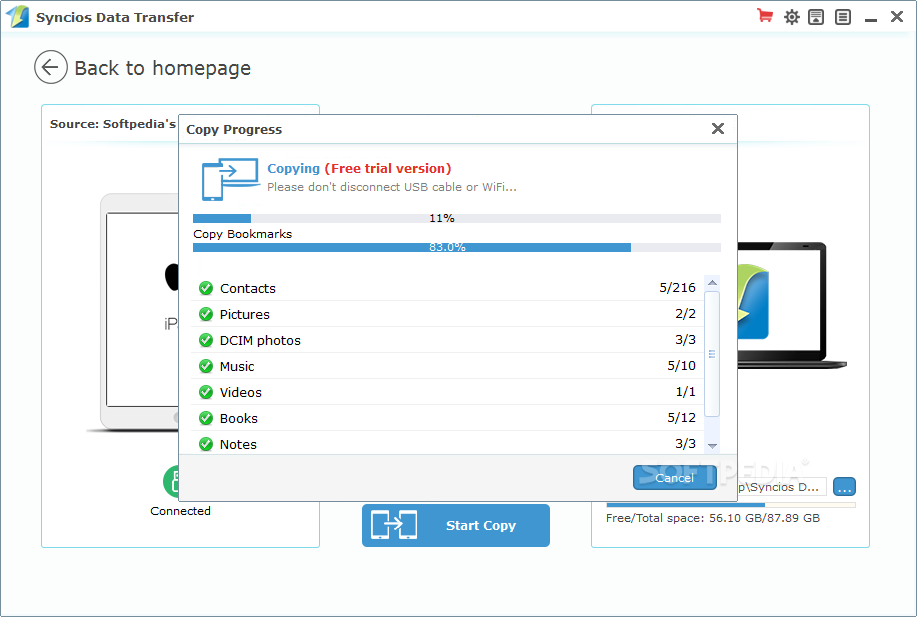Click the backup path field ending in Syncios D...
The image size is (917, 617).
[x=781, y=487]
